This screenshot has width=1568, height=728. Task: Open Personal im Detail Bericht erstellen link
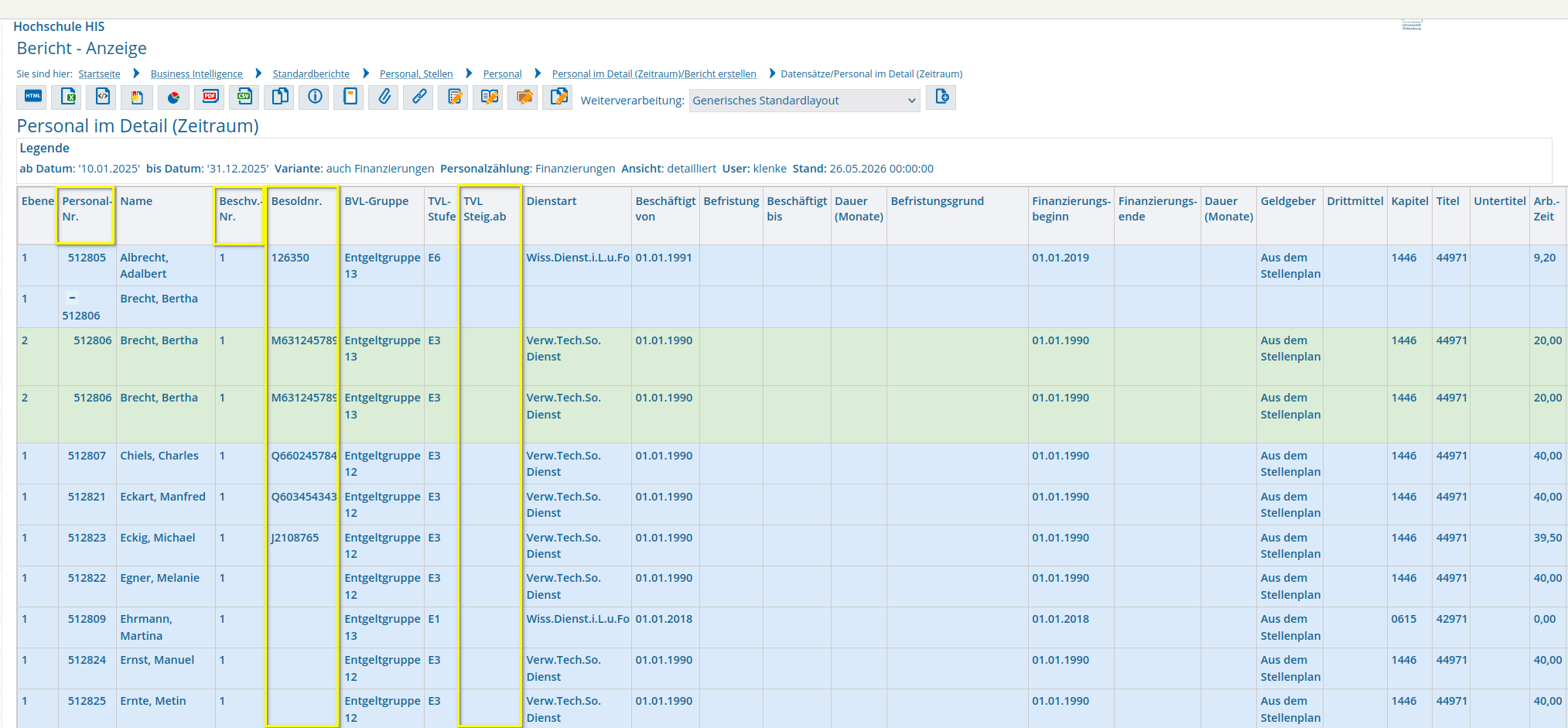654,74
